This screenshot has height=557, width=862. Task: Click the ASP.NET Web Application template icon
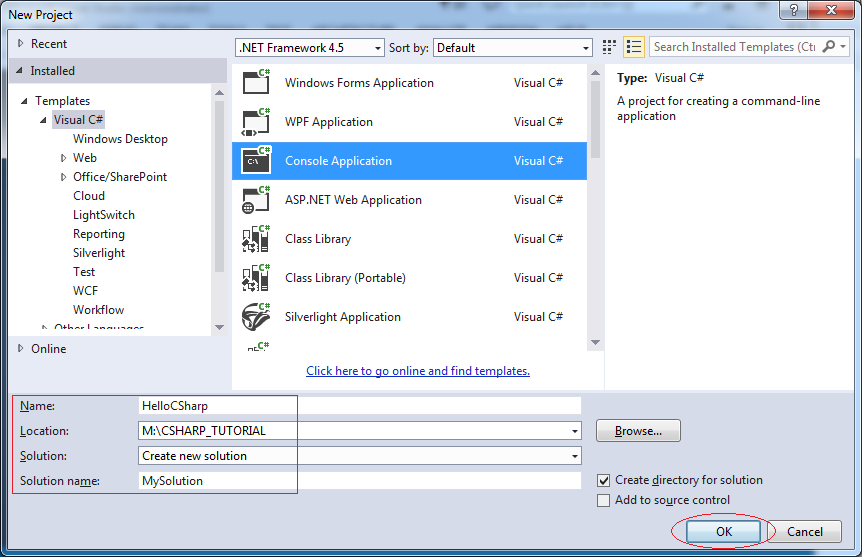pyautogui.click(x=256, y=200)
